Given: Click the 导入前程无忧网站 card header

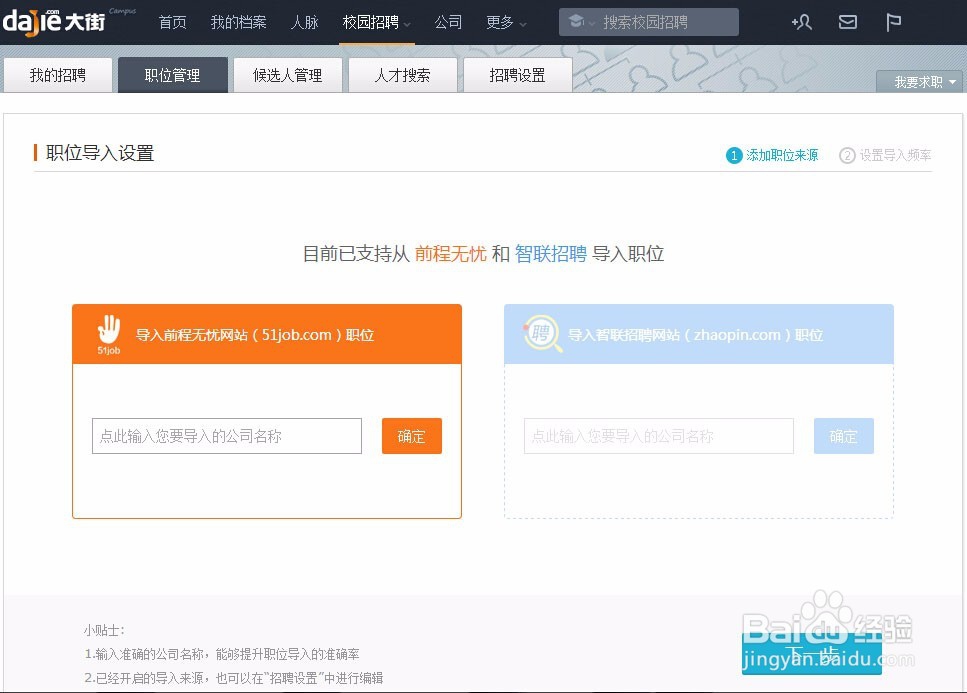Looking at the screenshot, I should coord(267,334).
